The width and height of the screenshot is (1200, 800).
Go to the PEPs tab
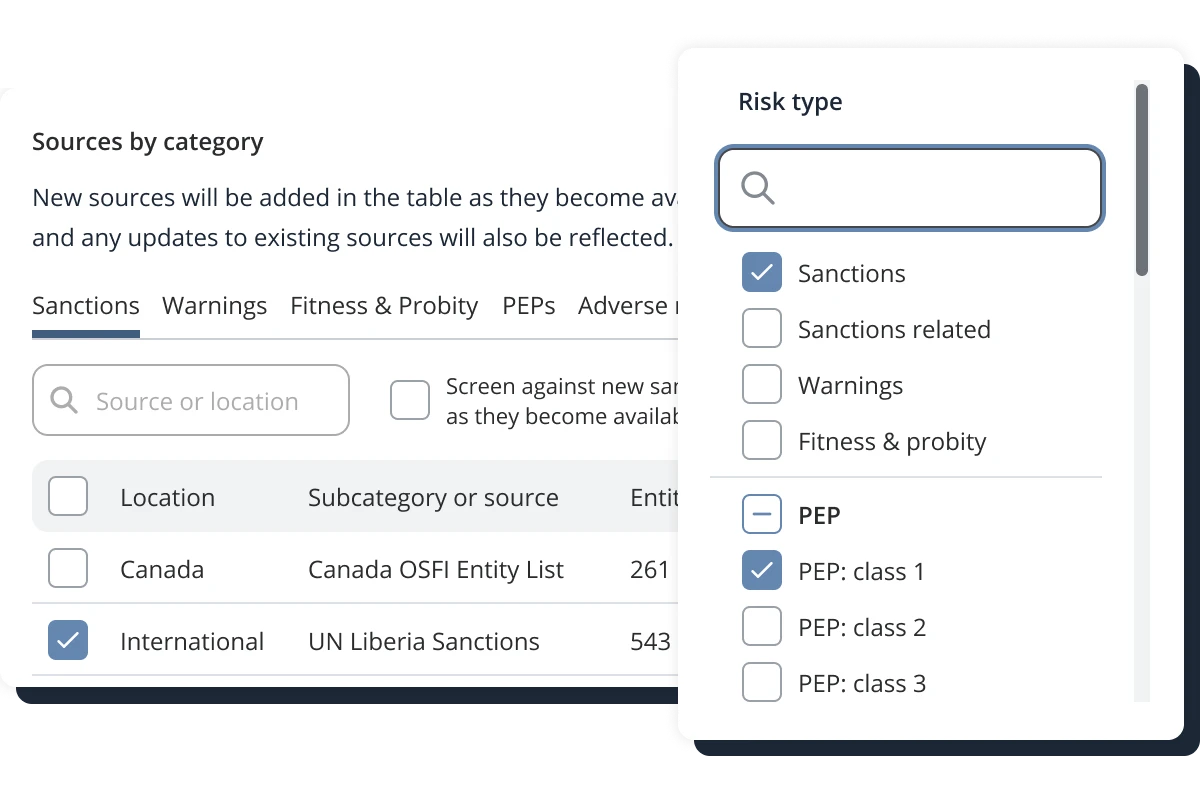(529, 306)
